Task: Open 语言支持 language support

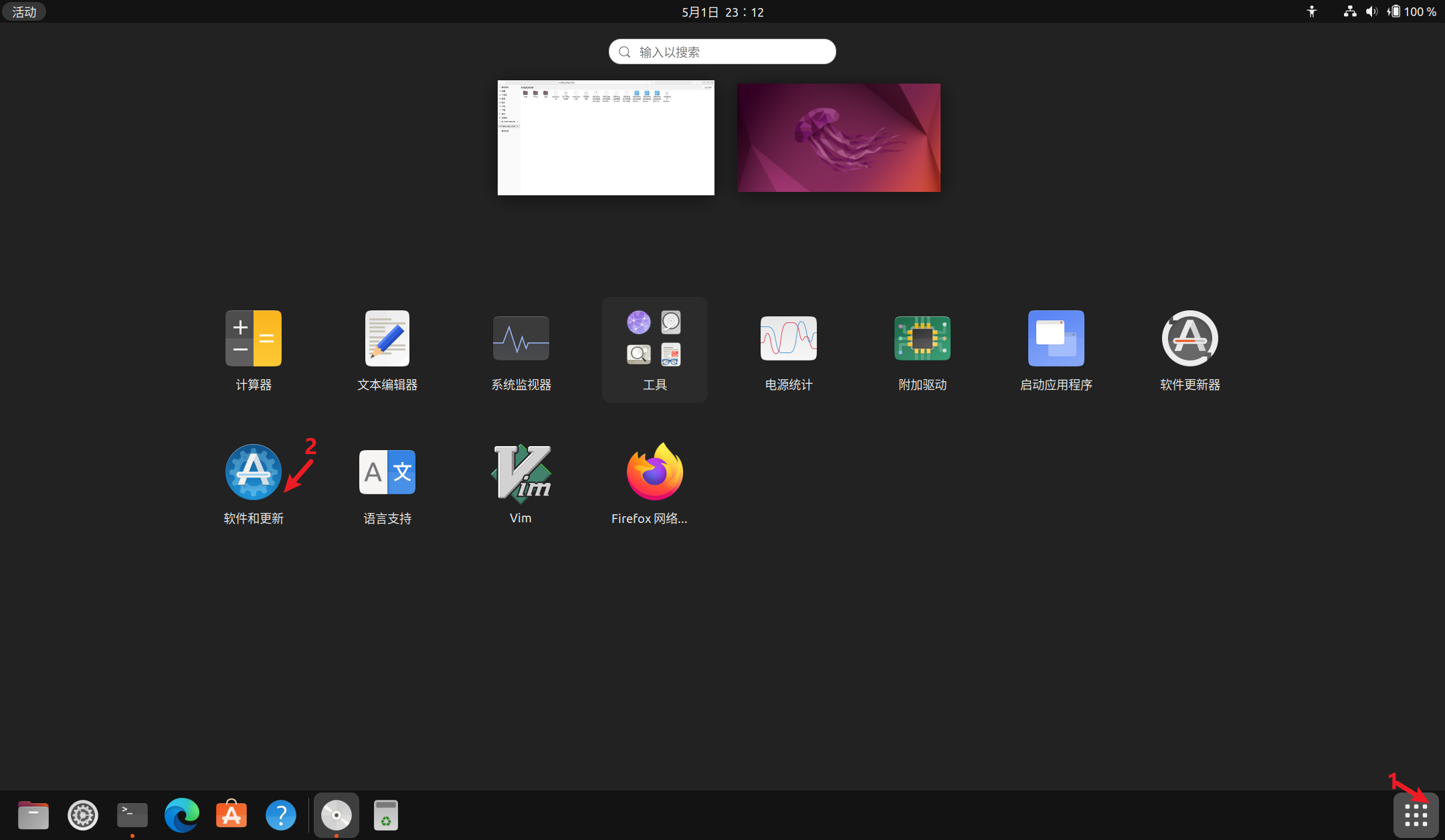Action: click(387, 473)
